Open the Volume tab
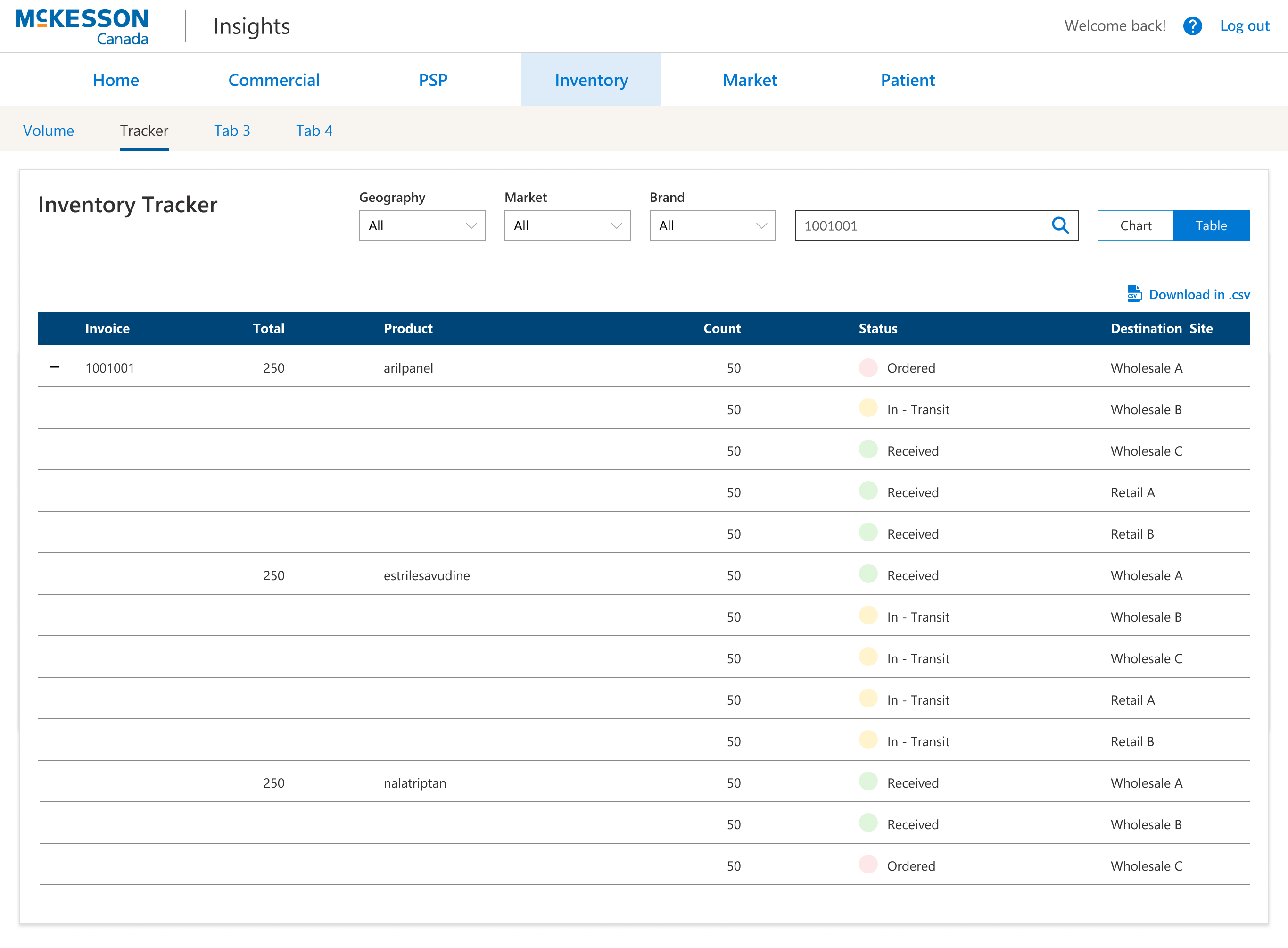This screenshot has height=948, width=1288. point(48,131)
